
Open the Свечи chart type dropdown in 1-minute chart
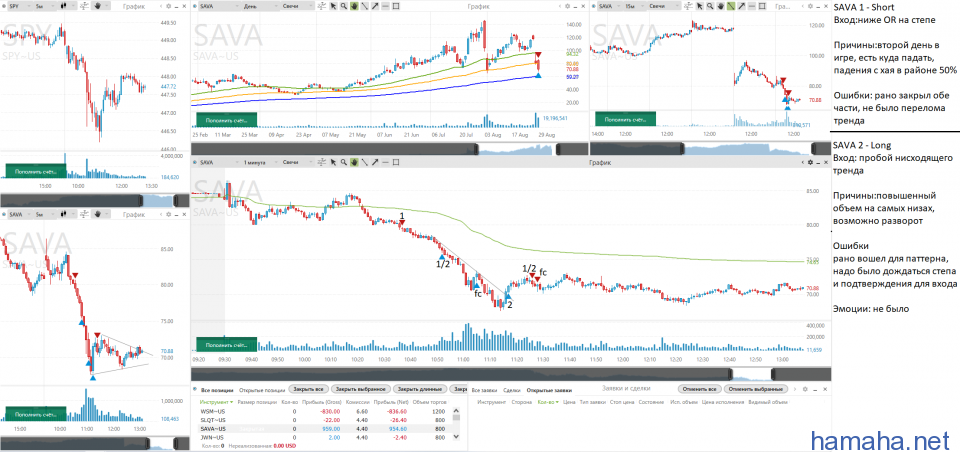pyautogui.click(x=298, y=162)
